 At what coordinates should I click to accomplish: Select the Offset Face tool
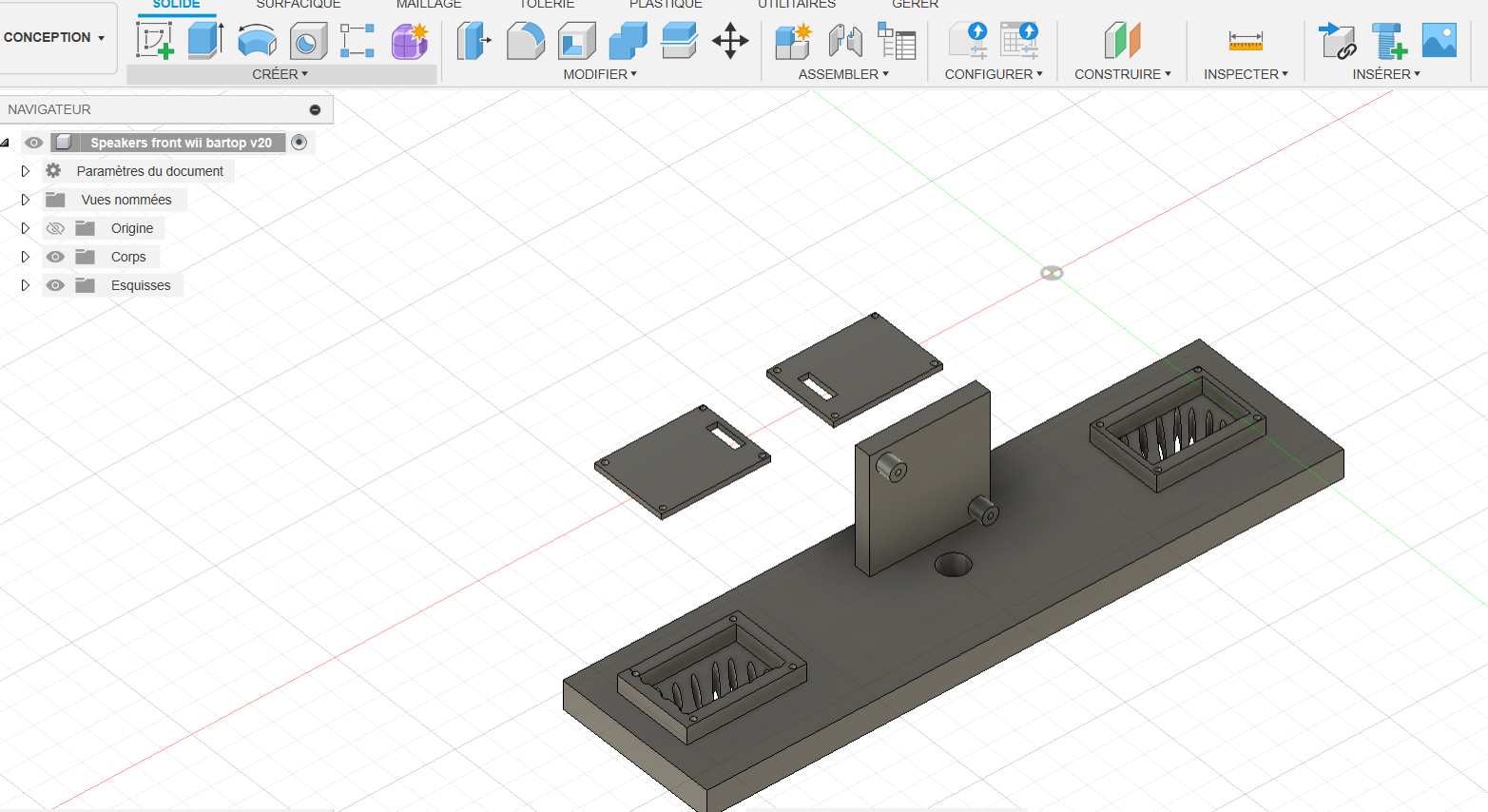(679, 41)
